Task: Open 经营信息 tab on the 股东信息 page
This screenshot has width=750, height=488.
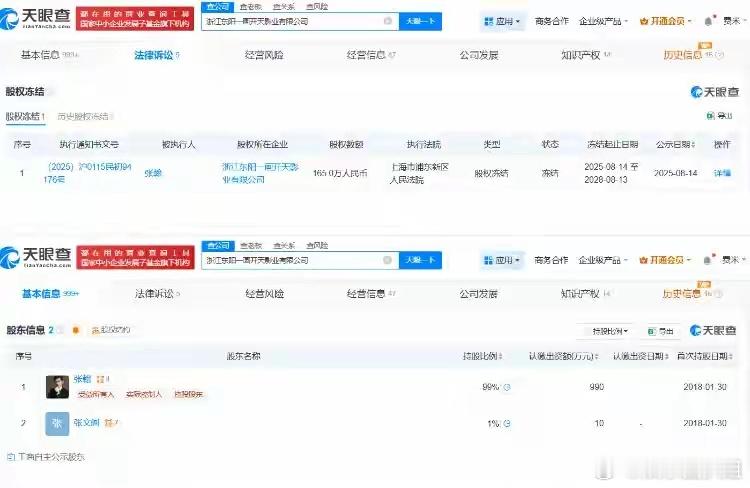Action: tap(371, 294)
